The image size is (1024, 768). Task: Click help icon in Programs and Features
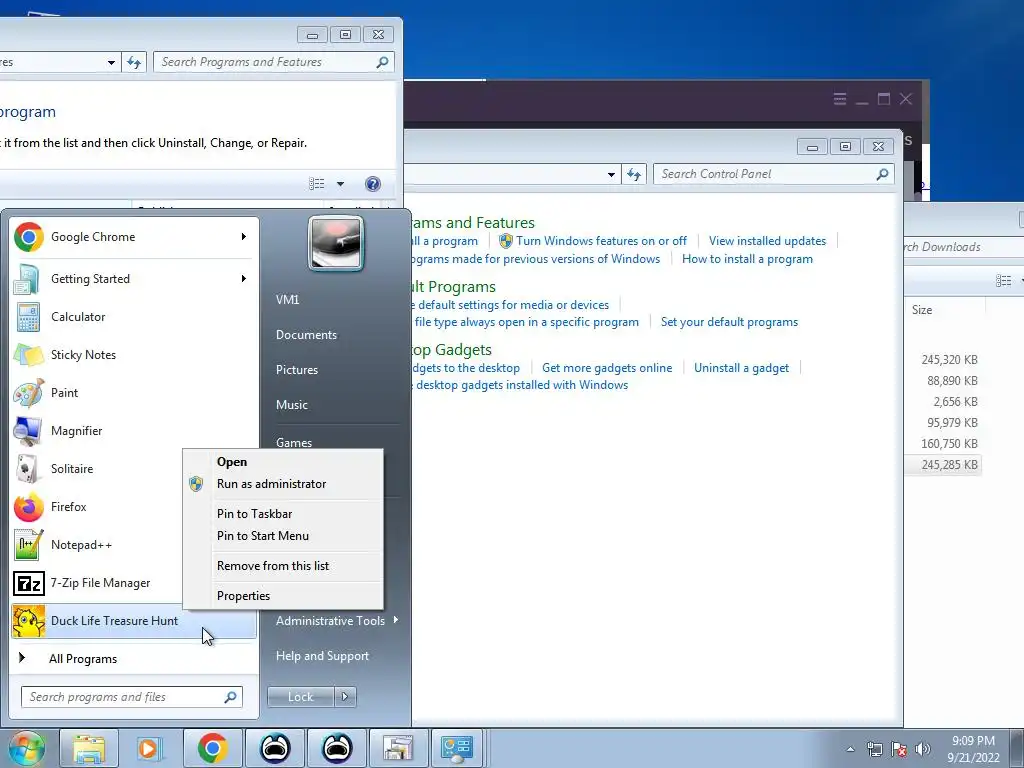[x=372, y=184]
